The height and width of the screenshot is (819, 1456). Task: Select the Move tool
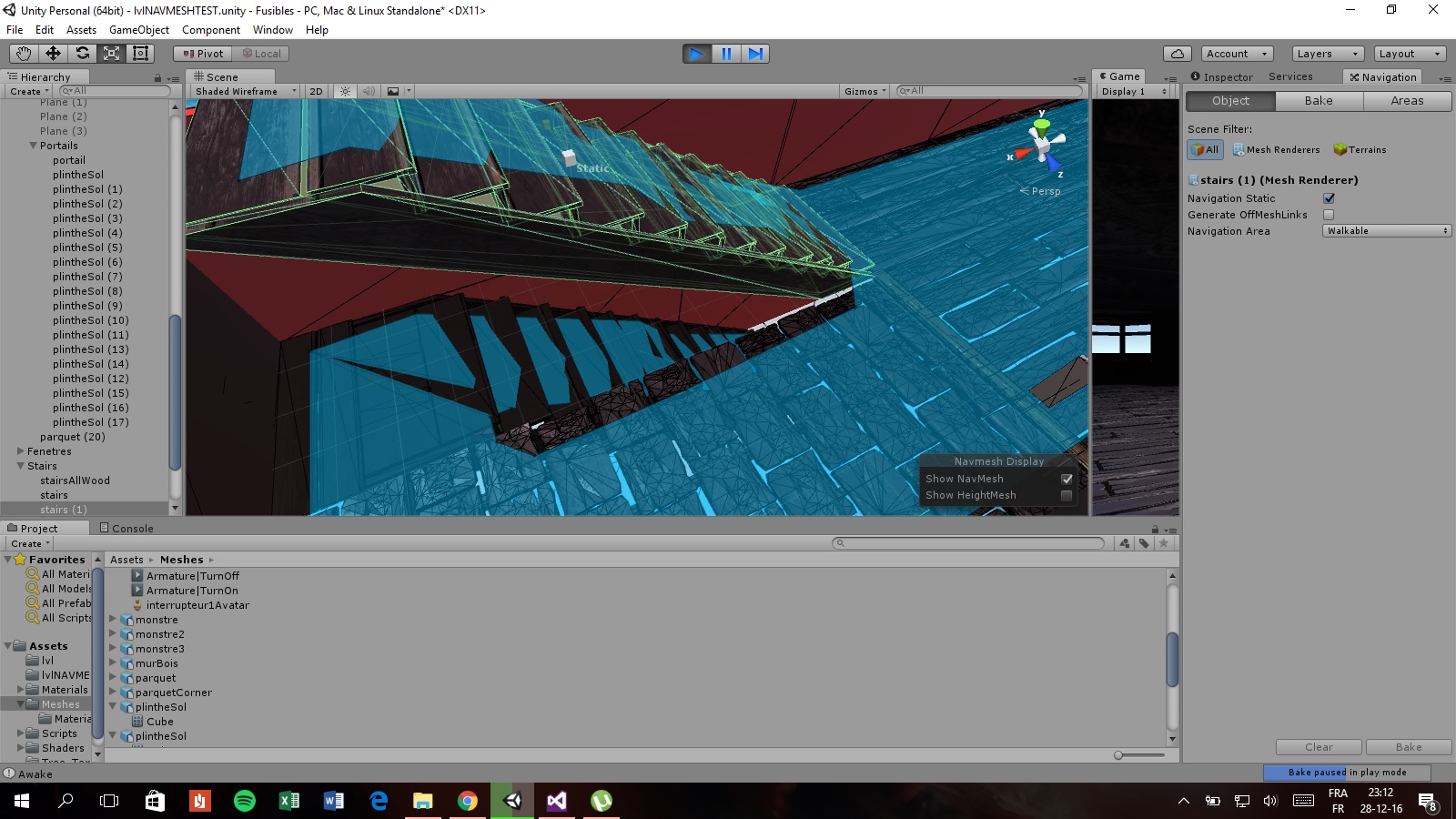pyautogui.click(x=53, y=54)
